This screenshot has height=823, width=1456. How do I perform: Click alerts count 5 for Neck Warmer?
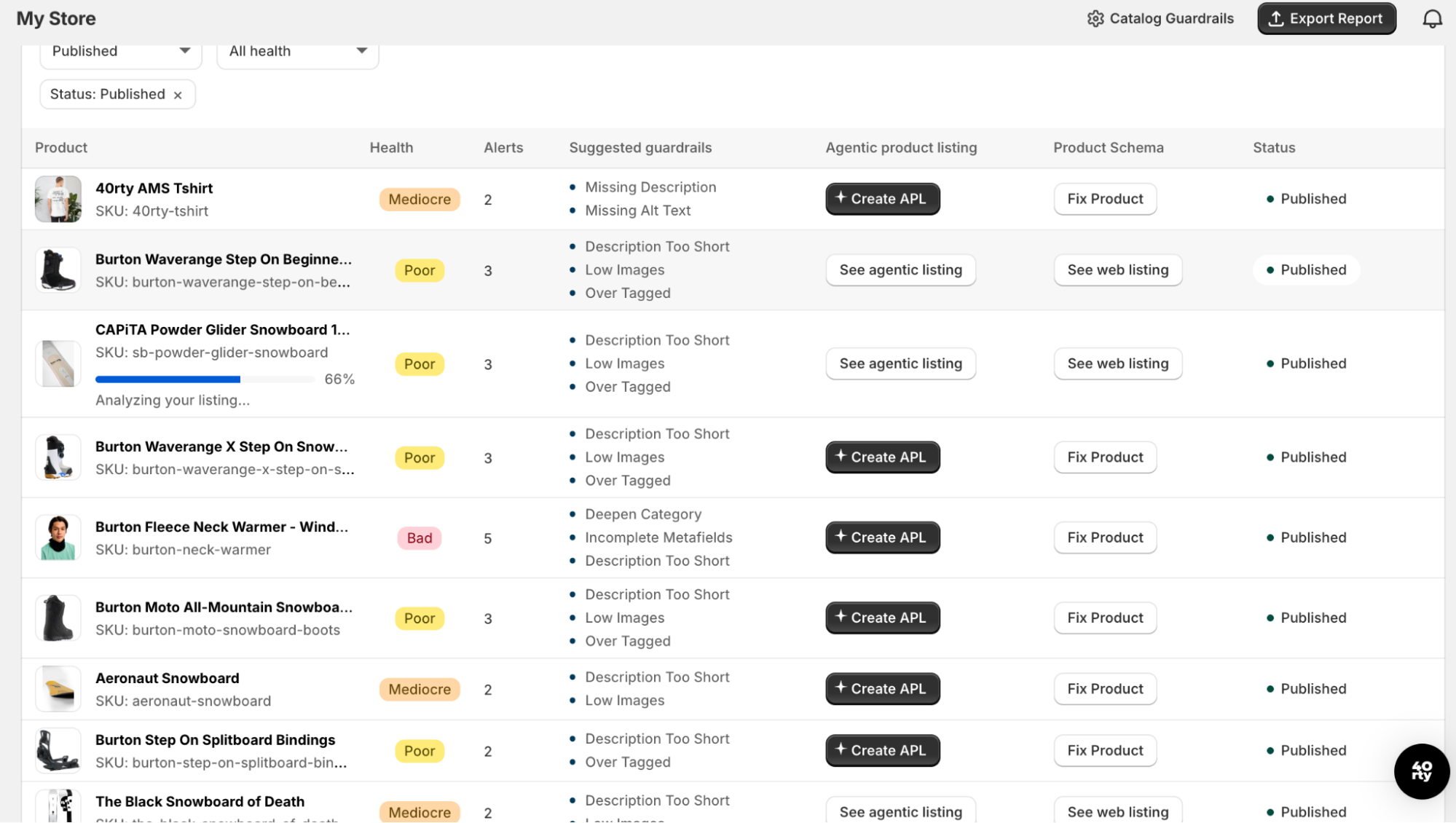488,539
